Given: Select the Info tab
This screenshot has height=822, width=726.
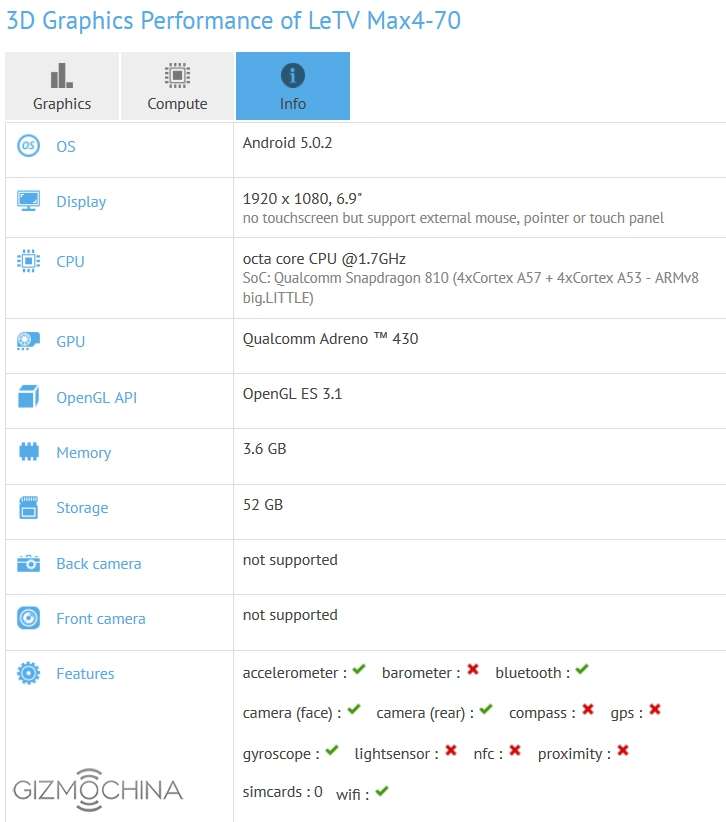Looking at the screenshot, I should (x=292, y=86).
